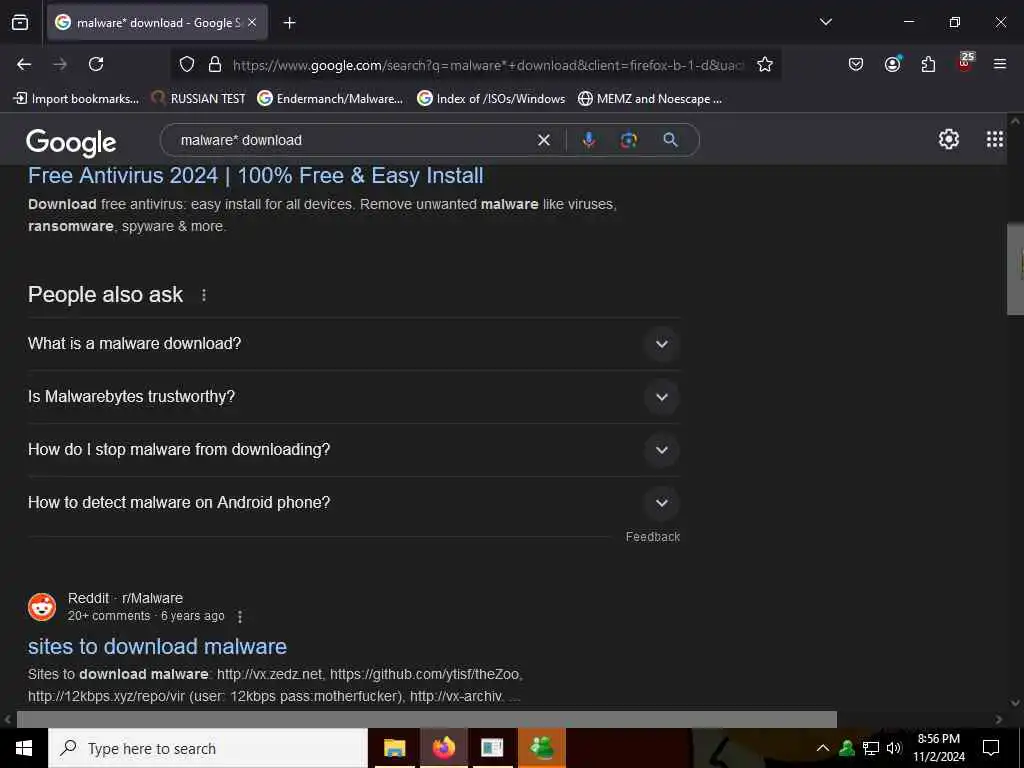This screenshot has height=768, width=1024.
Task: Close the malware download browser tab
Action: [252, 22]
